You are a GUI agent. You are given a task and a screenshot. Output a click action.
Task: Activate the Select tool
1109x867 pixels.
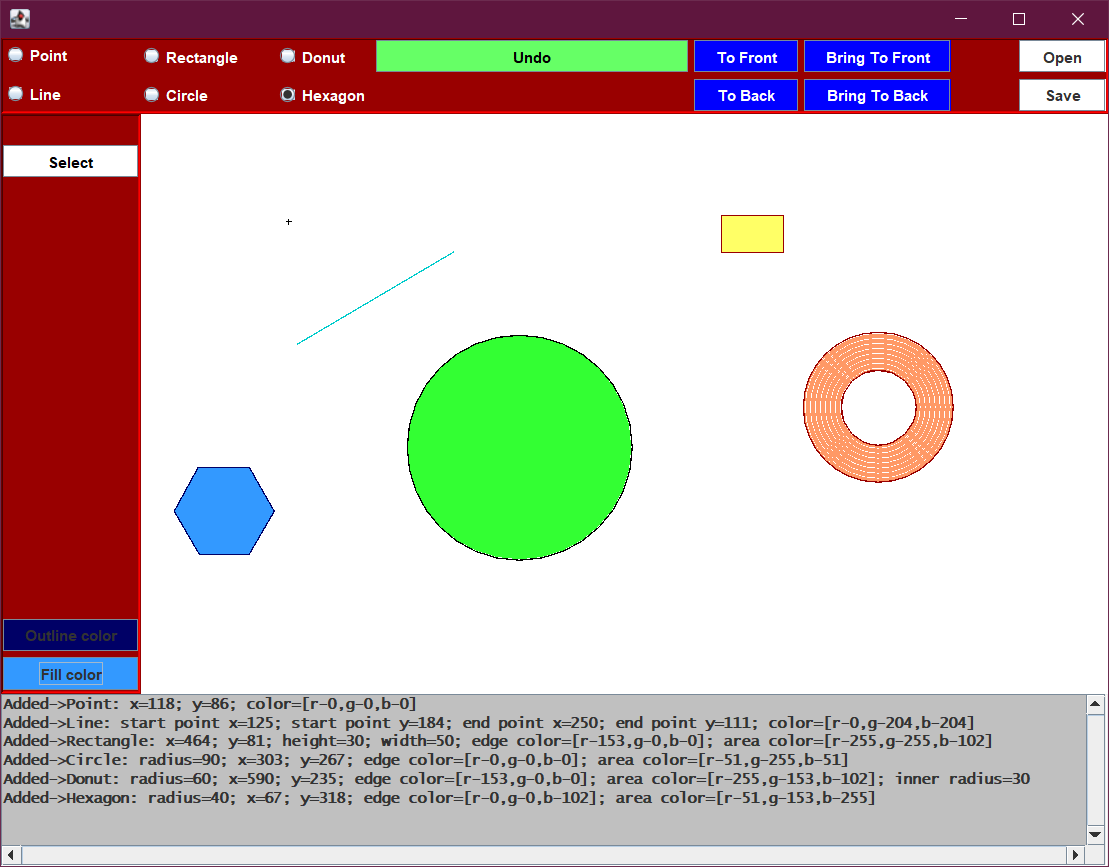pos(70,161)
